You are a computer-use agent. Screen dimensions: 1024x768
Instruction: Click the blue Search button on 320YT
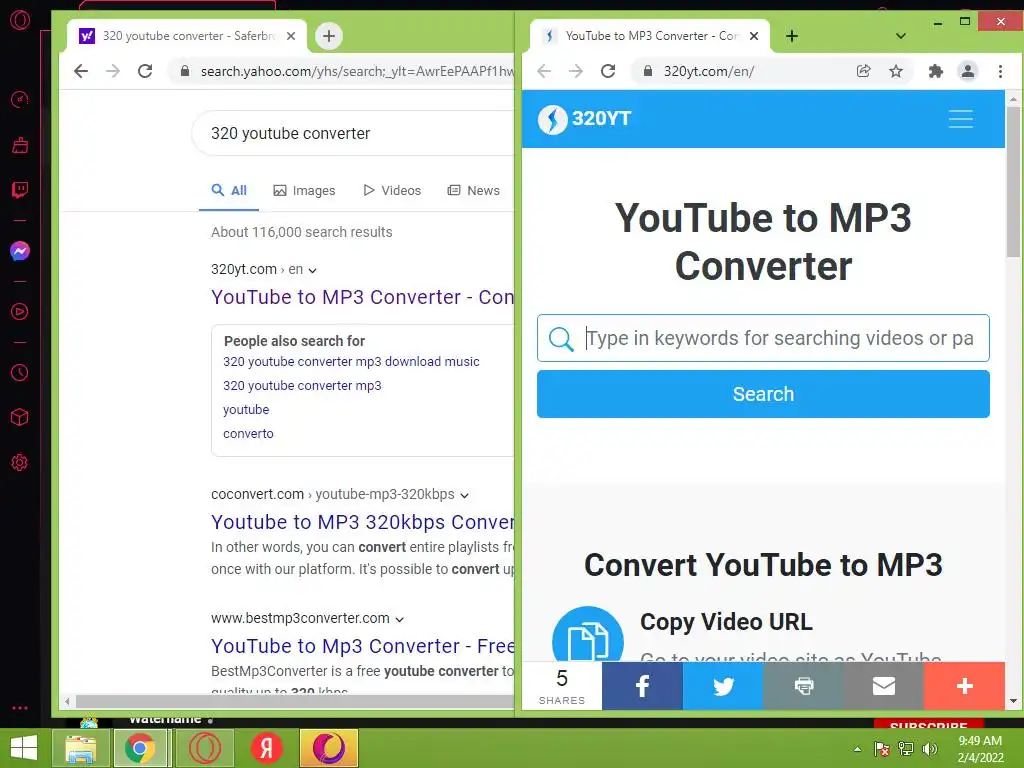tap(763, 394)
